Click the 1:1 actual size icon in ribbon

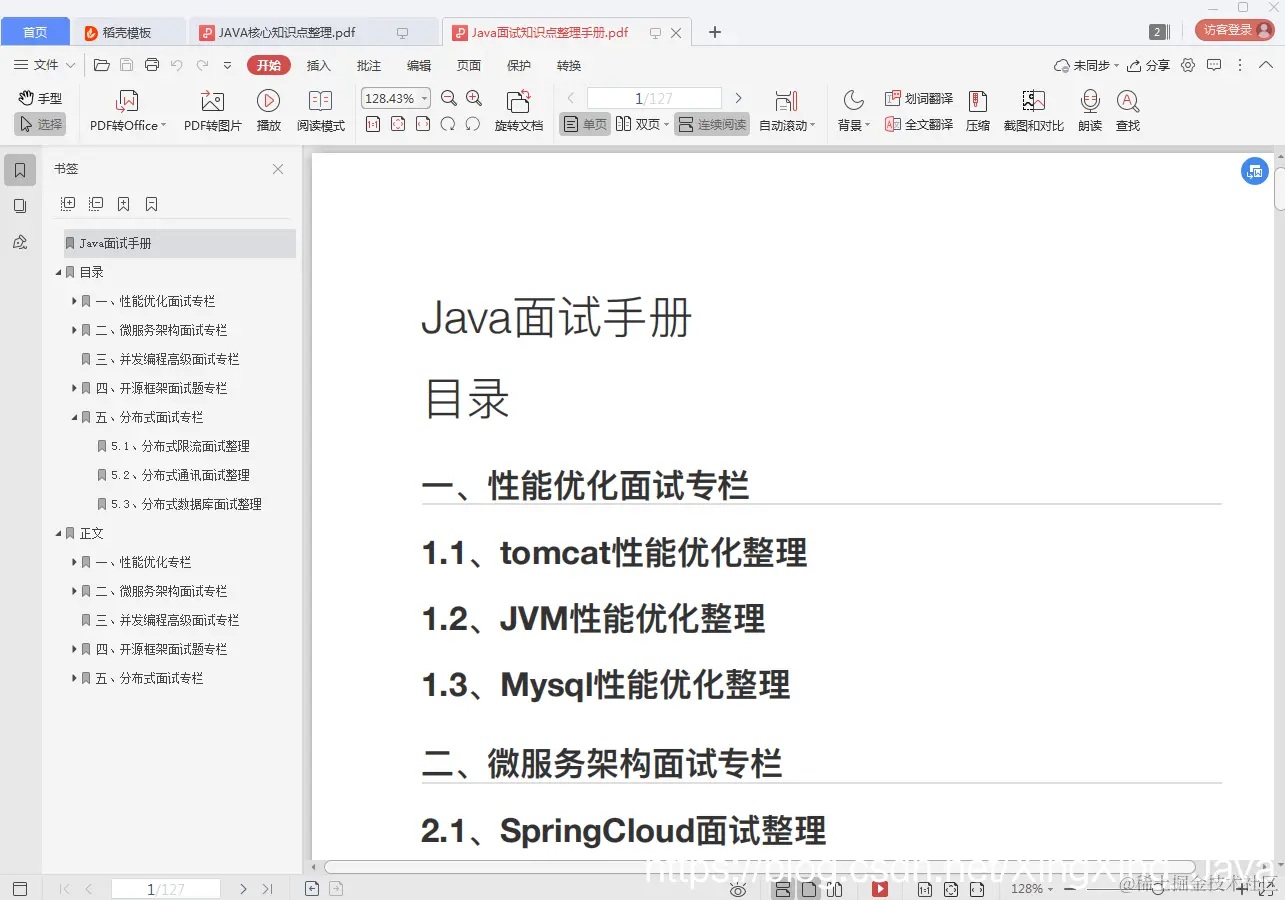tap(373, 125)
